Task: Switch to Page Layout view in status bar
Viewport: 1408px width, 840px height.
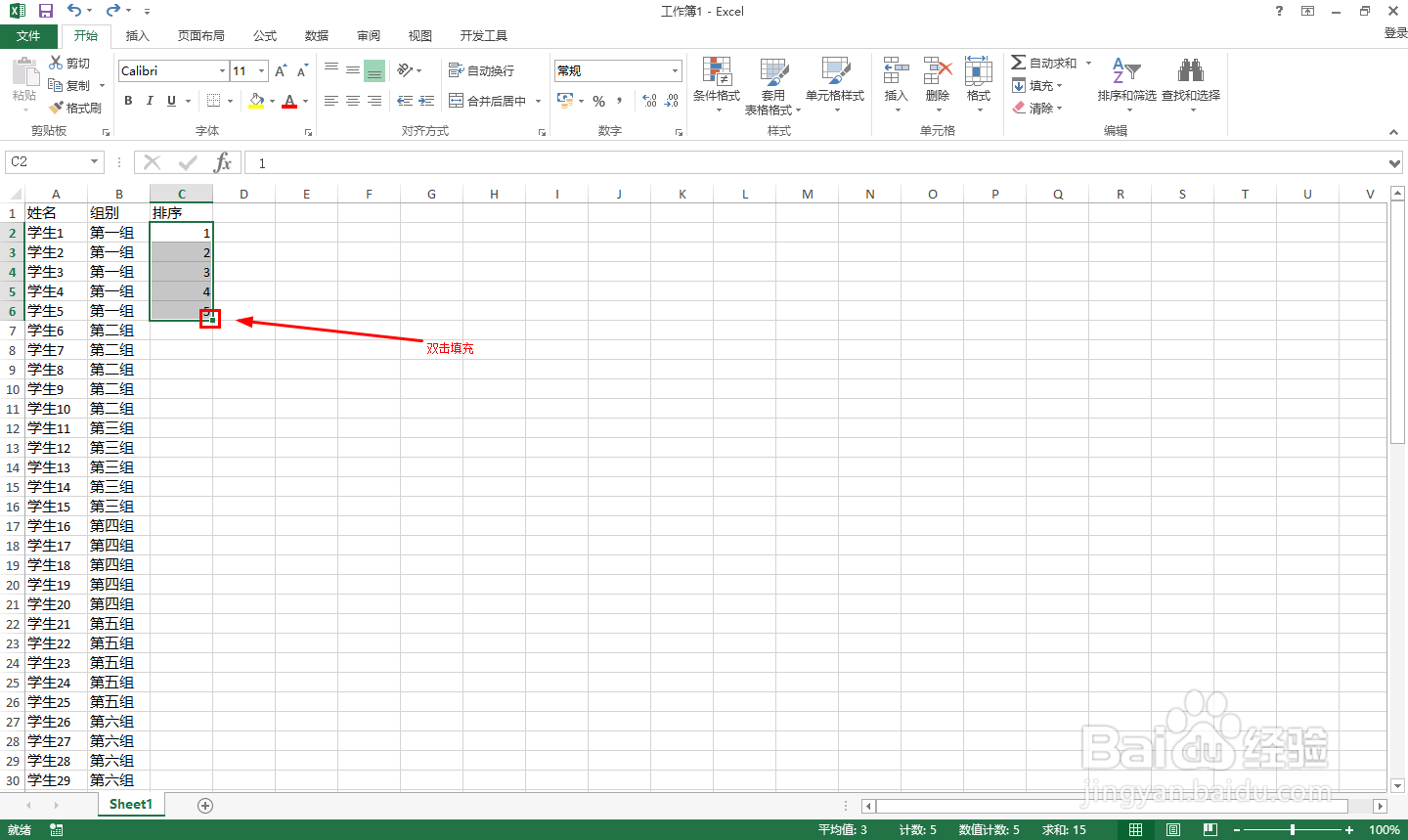Action: [1173, 830]
